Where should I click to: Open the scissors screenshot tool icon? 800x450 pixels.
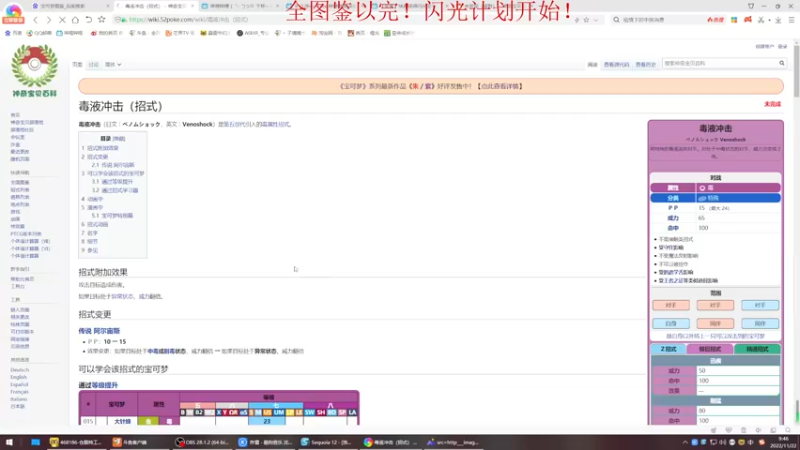(x=761, y=20)
